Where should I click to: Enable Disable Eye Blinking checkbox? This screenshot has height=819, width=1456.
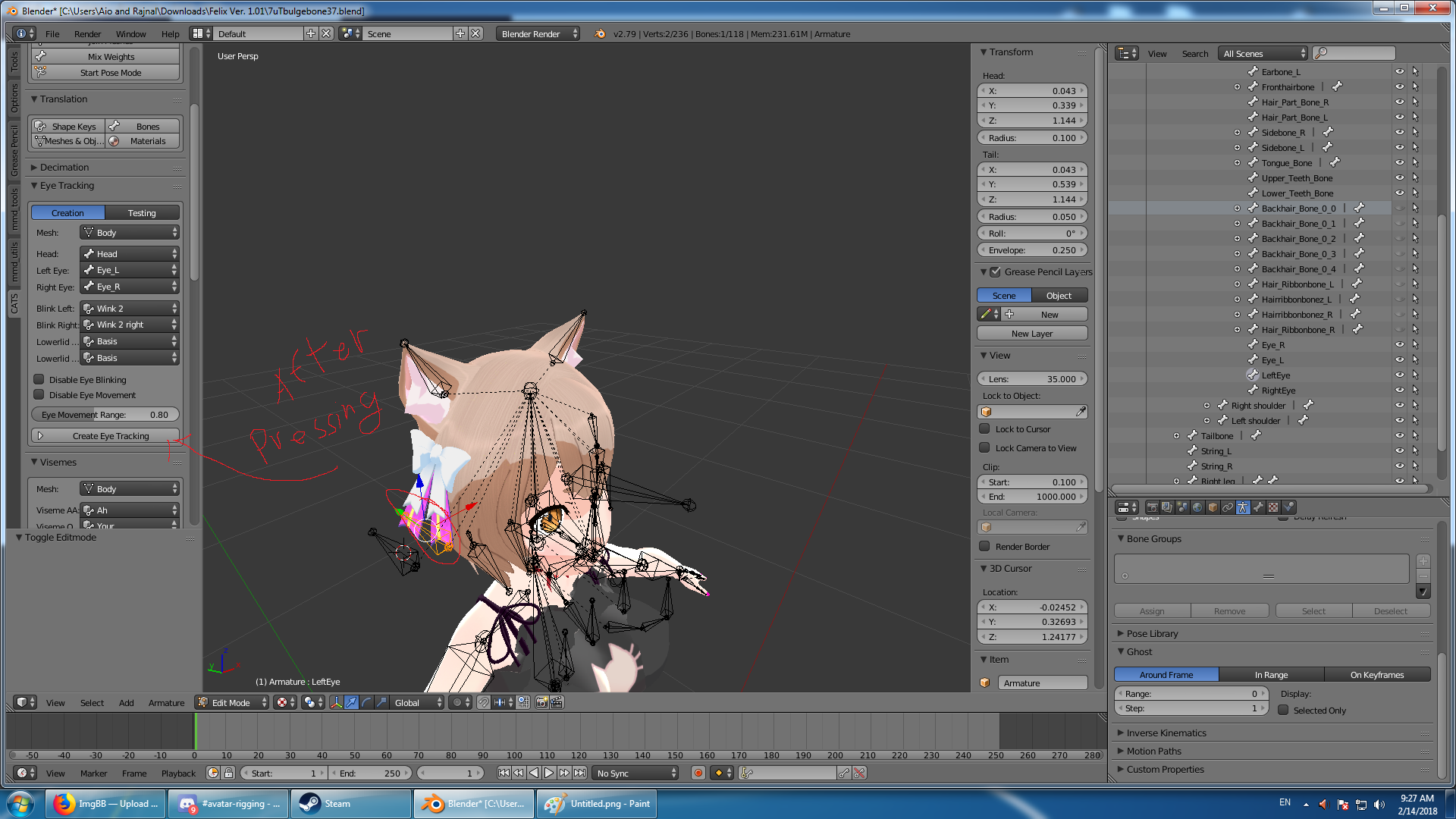(x=39, y=379)
